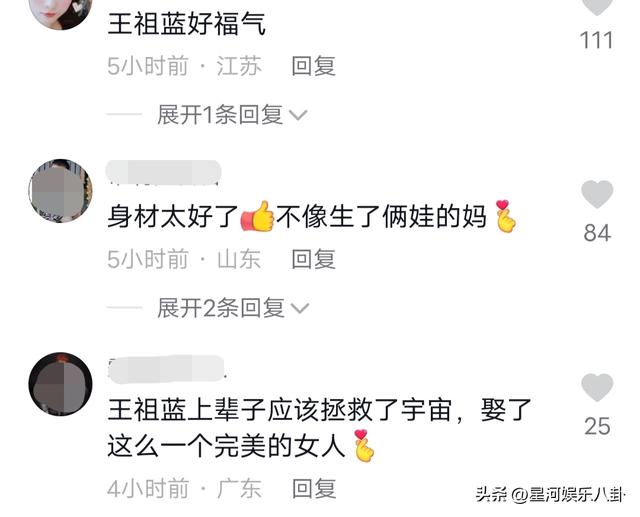Open blurred username above 王祖蓝上辈子 comment
640x517 pixels.
click(166, 369)
